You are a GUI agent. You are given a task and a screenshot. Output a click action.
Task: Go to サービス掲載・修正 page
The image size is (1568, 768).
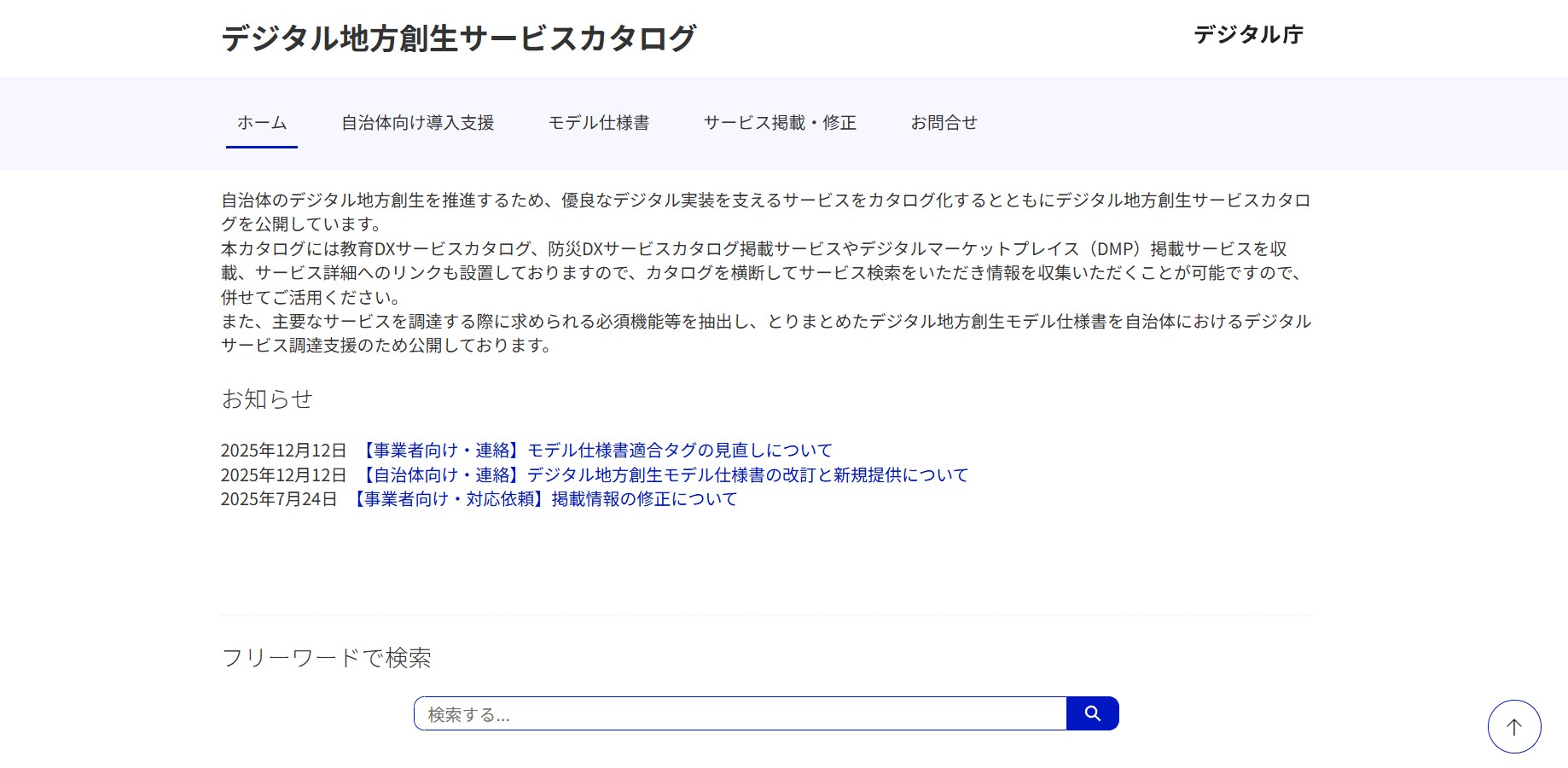pyautogui.click(x=779, y=123)
